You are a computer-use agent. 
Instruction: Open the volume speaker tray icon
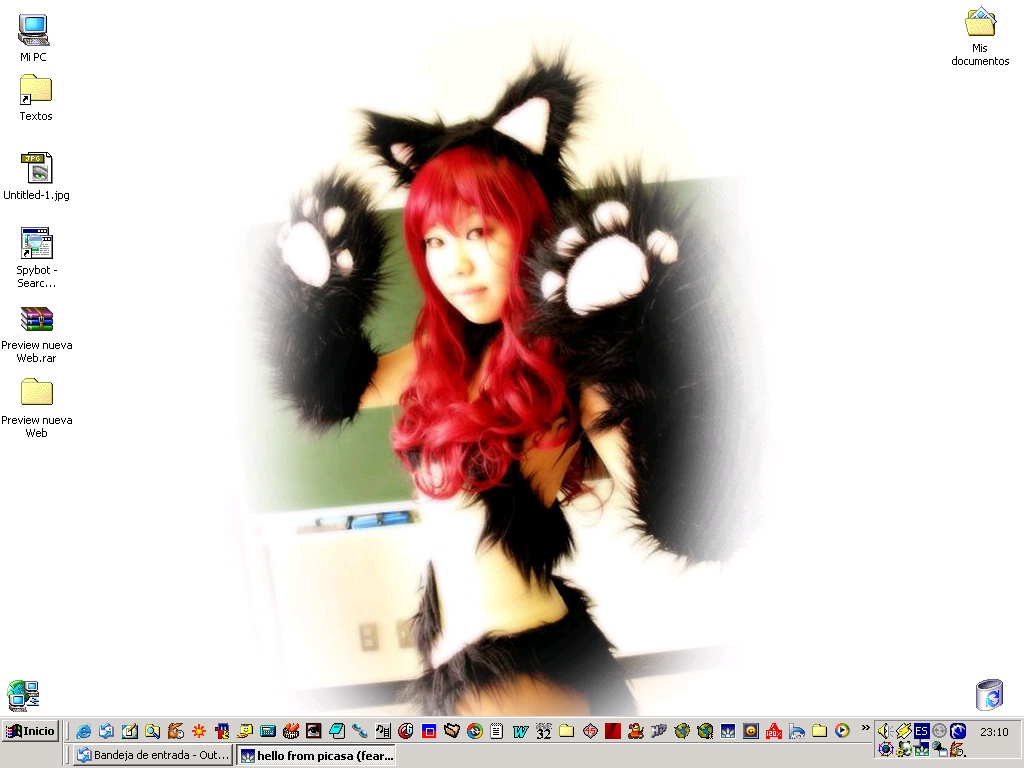point(885,731)
